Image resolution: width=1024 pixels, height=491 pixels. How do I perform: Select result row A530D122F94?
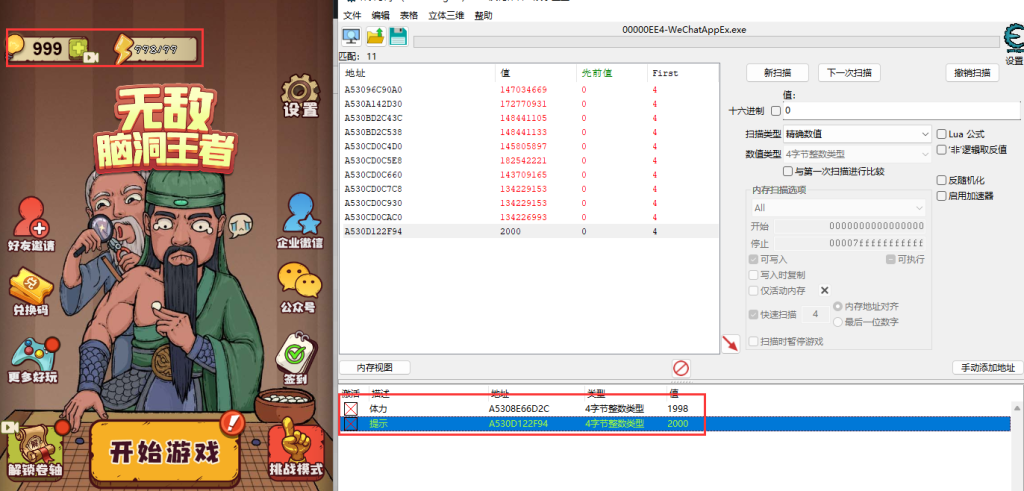[529, 231]
